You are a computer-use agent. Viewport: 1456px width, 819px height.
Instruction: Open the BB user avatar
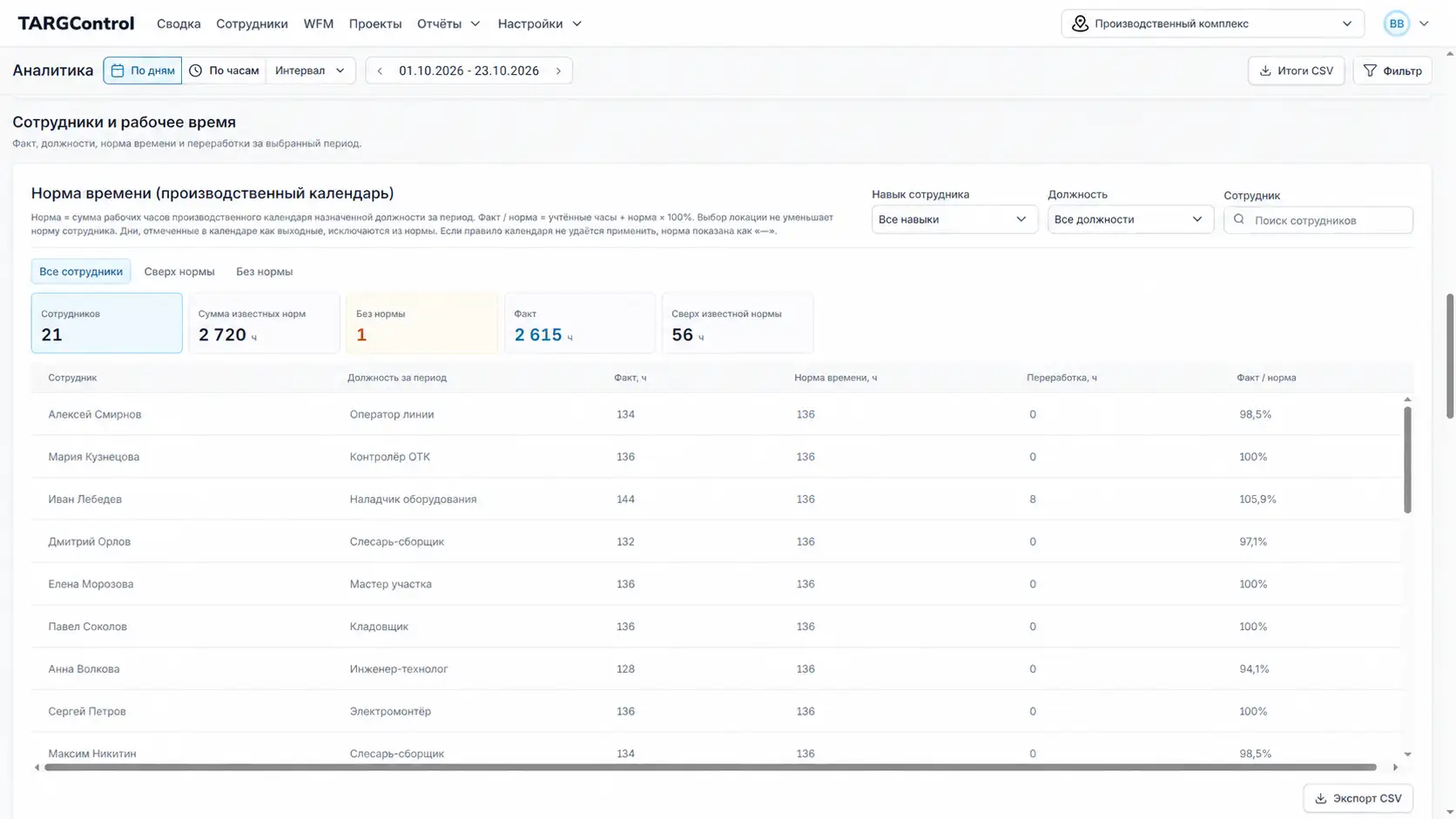[x=1396, y=23]
